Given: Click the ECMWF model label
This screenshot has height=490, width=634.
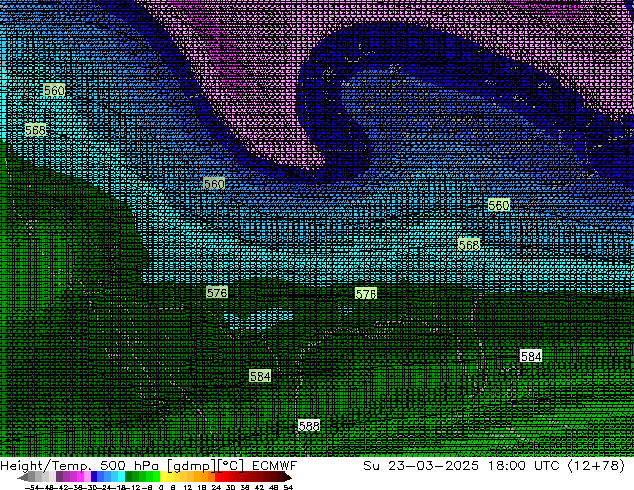Looking at the screenshot, I should point(274,466).
